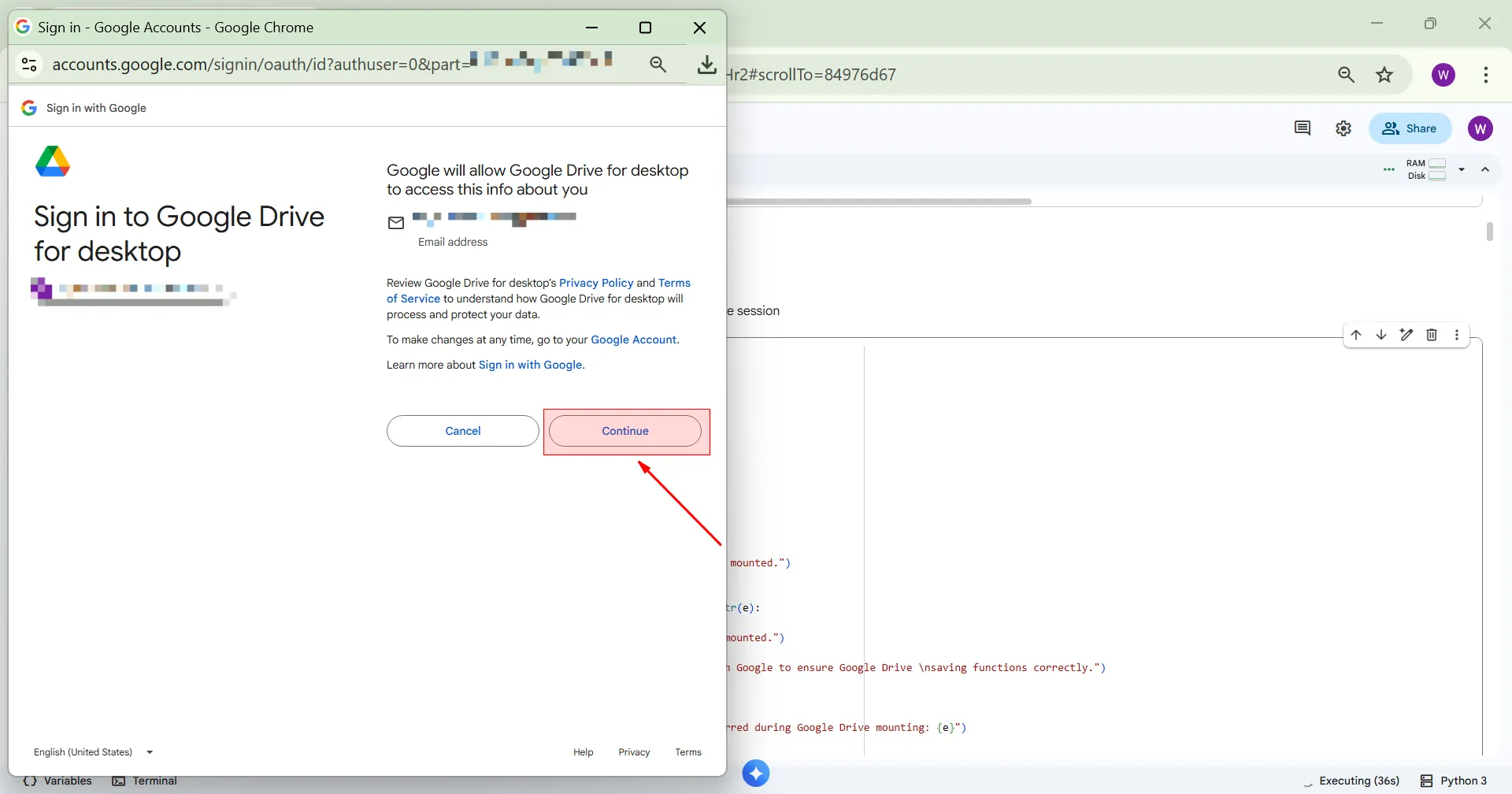Click the Privacy footer link
Screen dimensions: 1512x794
click(634, 752)
